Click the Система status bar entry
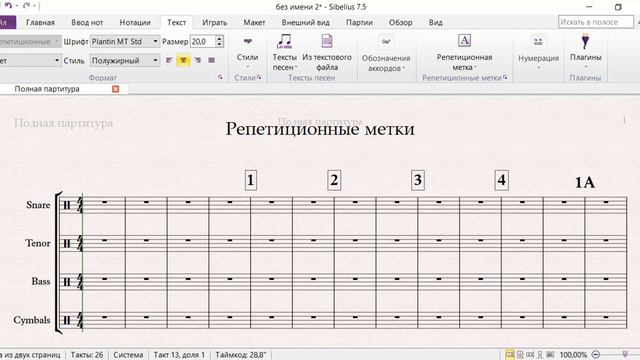Viewport: 640px width, 360px height. click(x=128, y=355)
